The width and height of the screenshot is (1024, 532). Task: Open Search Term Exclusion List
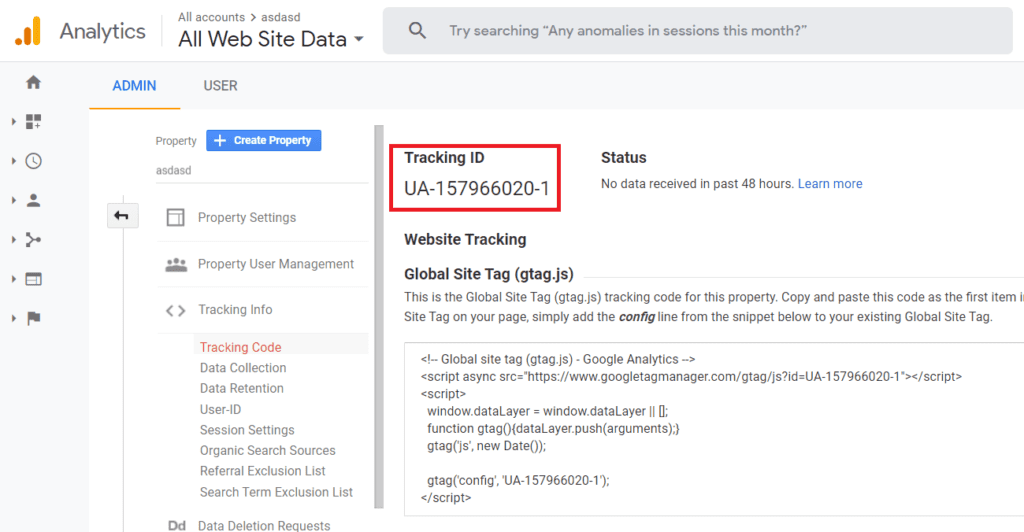276,492
